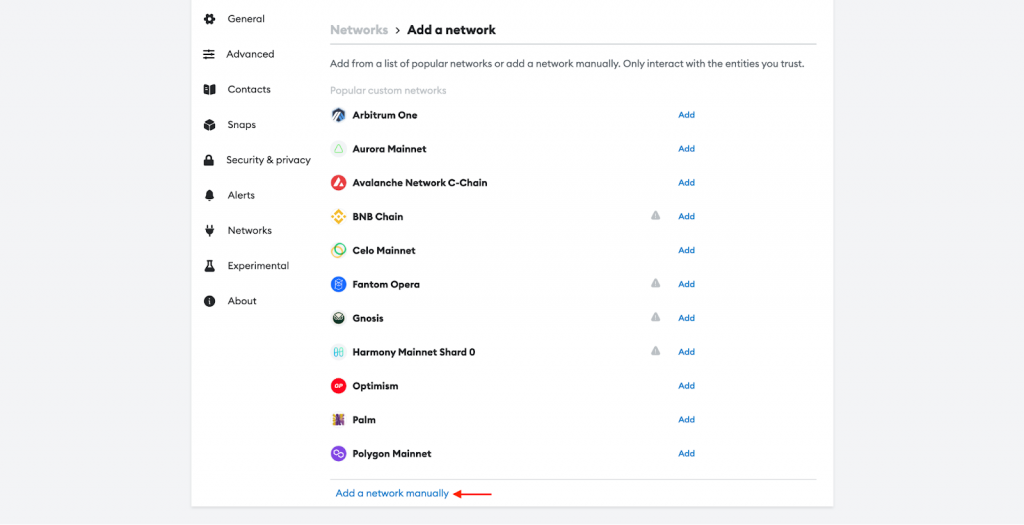This screenshot has width=1024, height=525.
Task: Add the Celo Mainnet network
Action: pyautogui.click(x=686, y=251)
